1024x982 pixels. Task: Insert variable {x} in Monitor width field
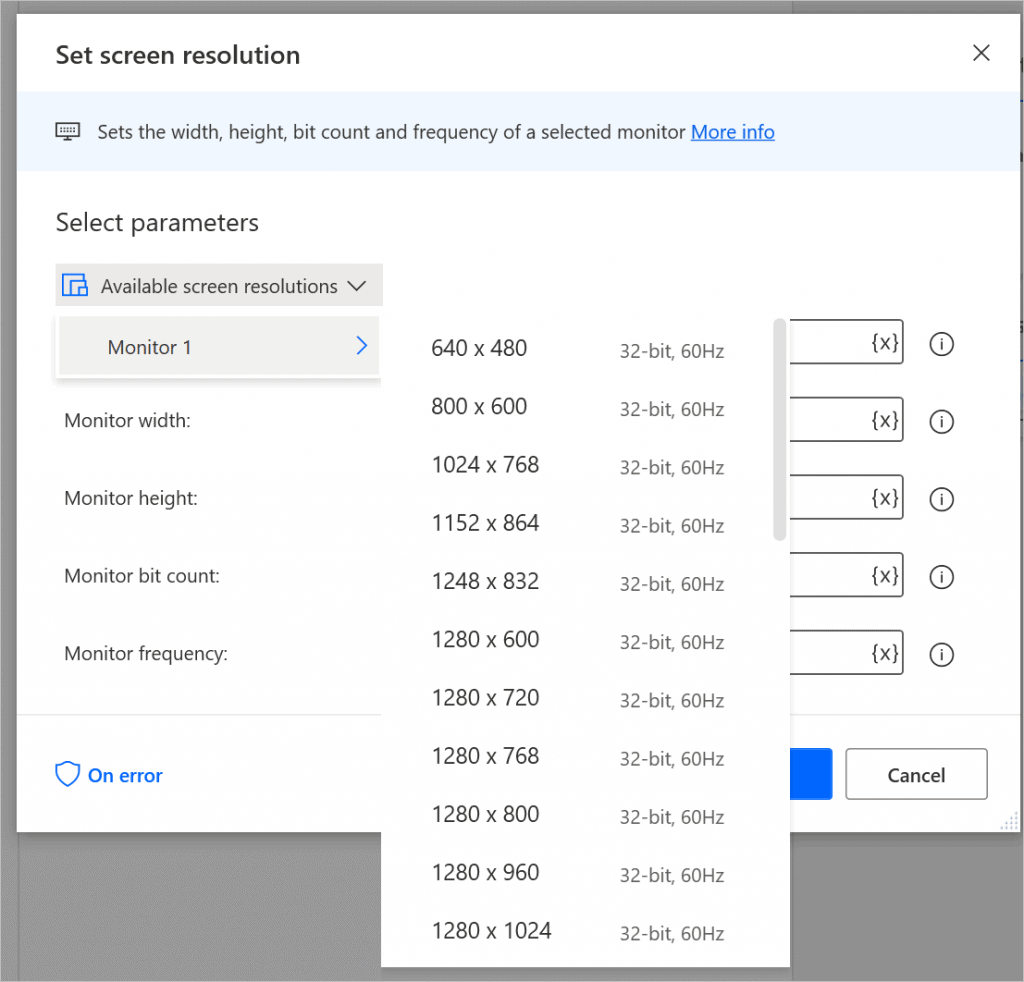tap(885, 421)
